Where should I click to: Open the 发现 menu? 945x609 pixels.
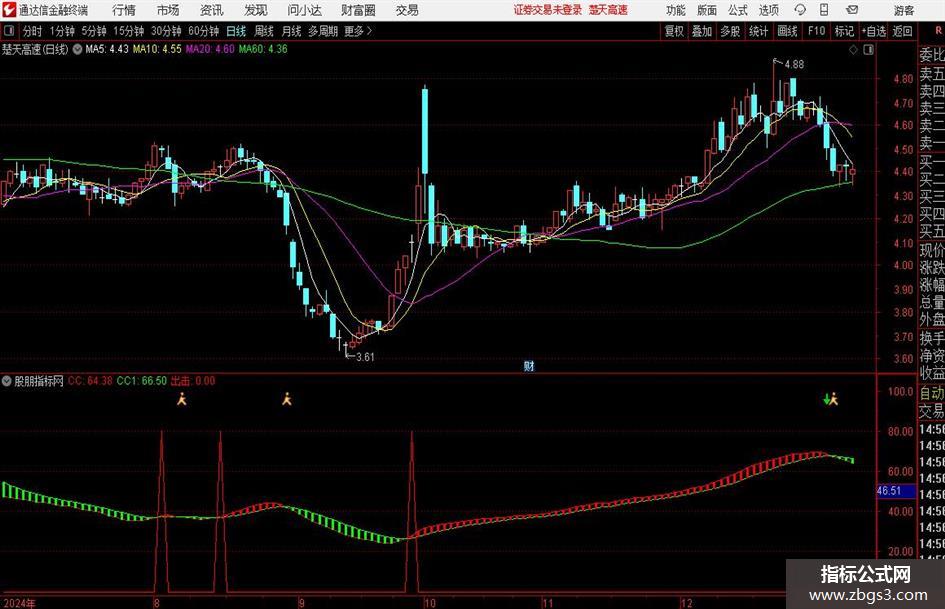(x=256, y=10)
